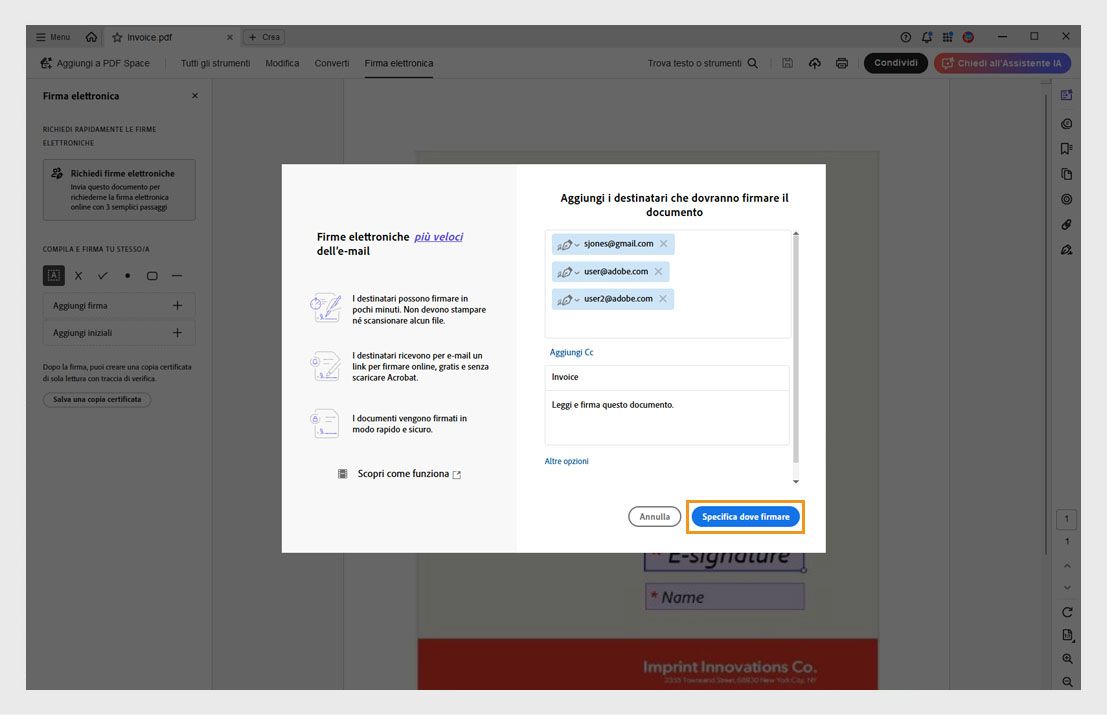Remove recipient user@adobe.com from the list
The width and height of the screenshot is (1107, 715).
click(657, 270)
